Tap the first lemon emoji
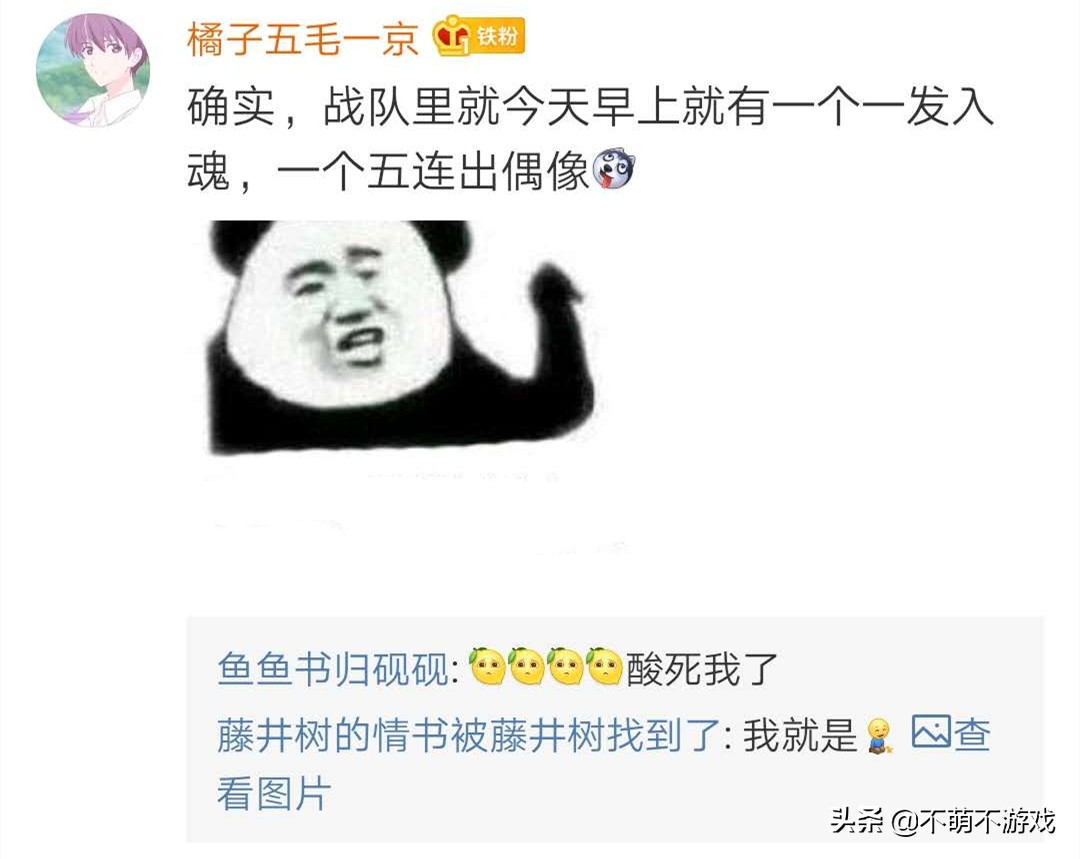Viewport: 1080px width, 859px height. (488, 666)
